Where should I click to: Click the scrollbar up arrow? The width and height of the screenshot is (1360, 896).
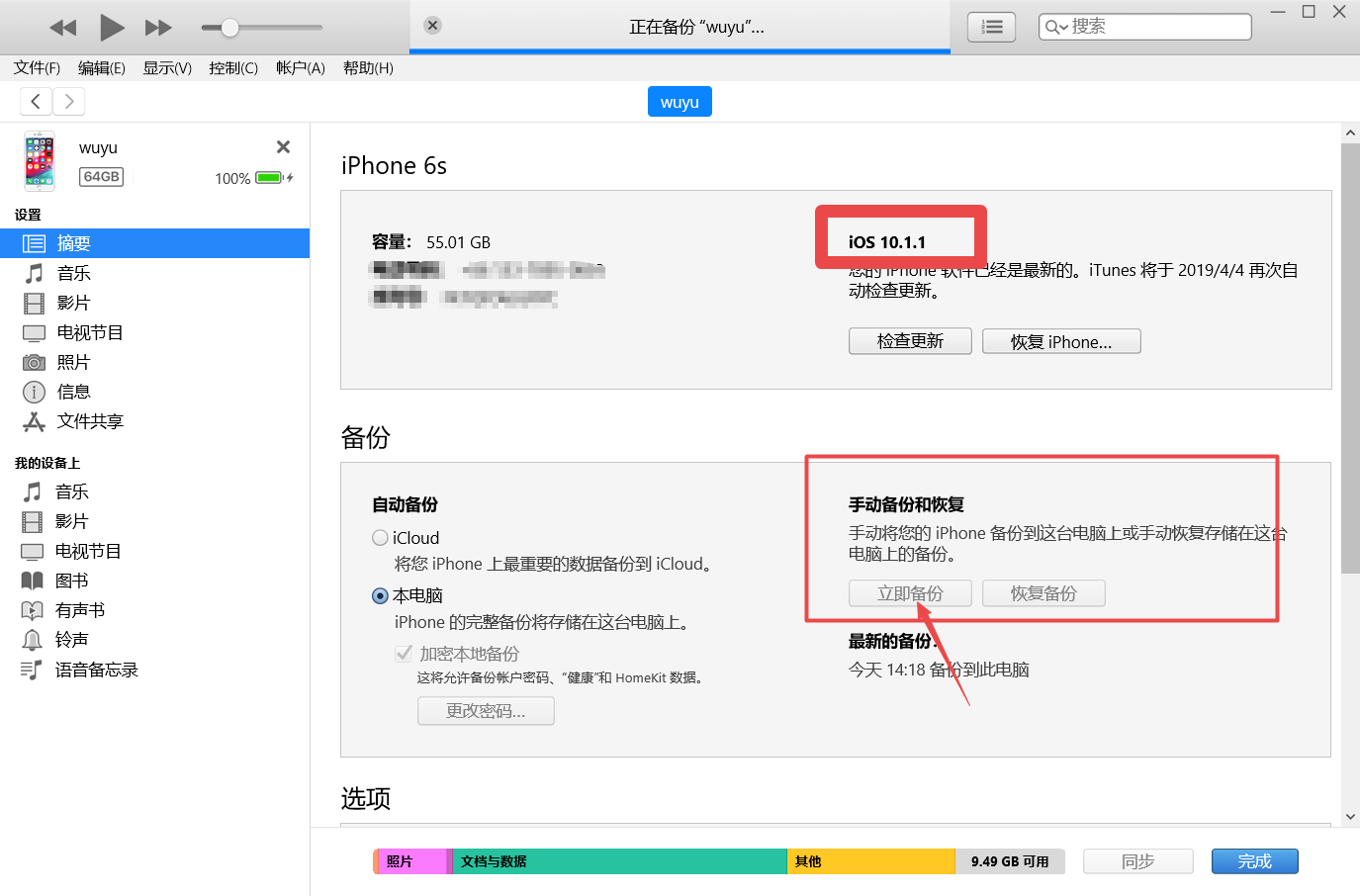[1350, 133]
